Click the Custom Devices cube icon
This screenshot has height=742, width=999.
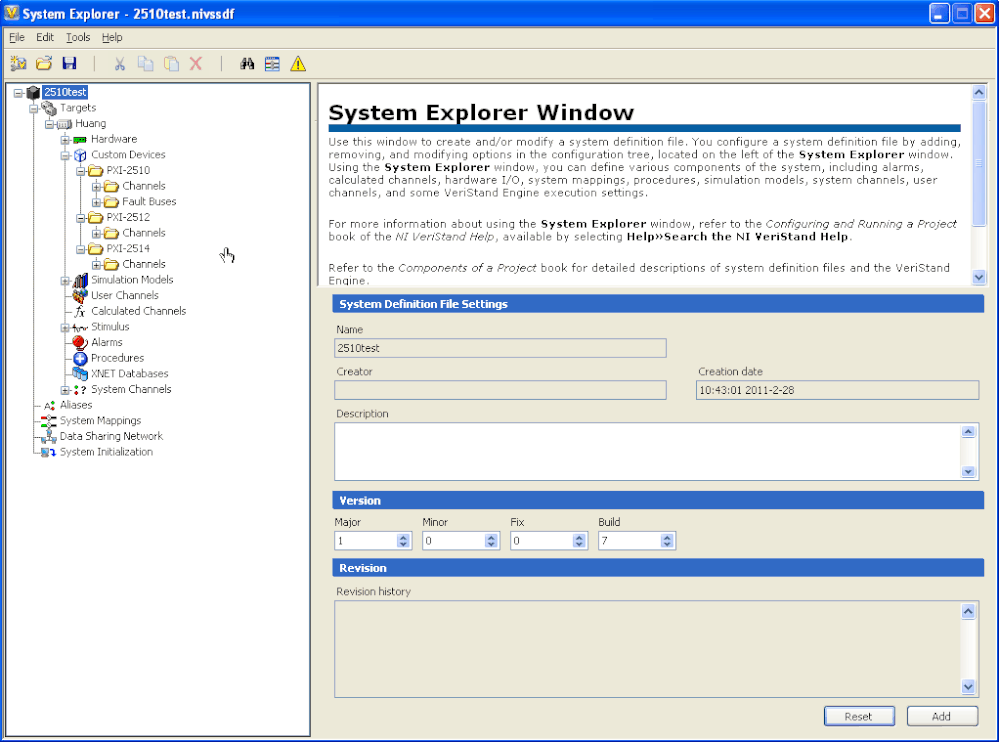click(80, 155)
